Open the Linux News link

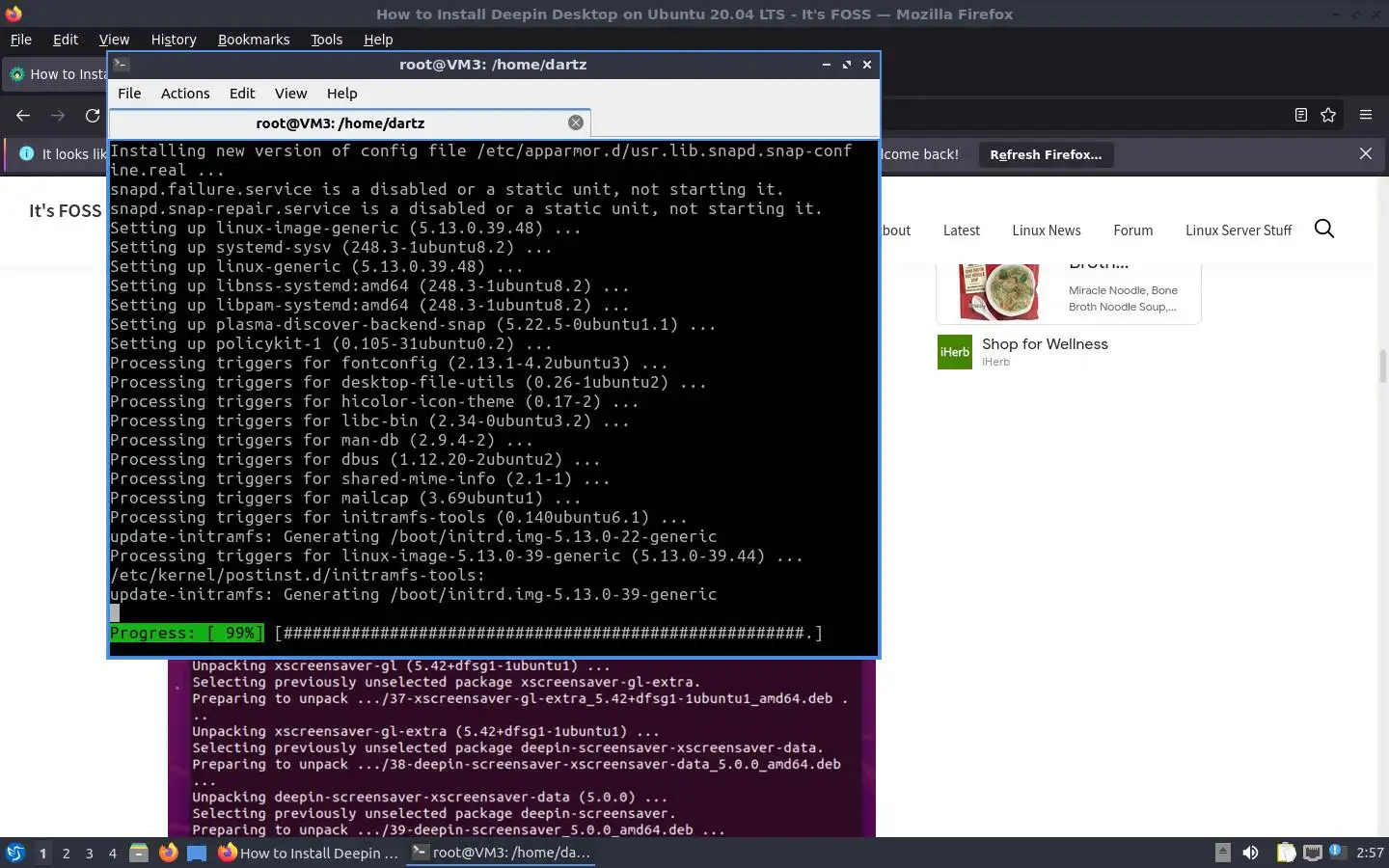(x=1047, y=231)
